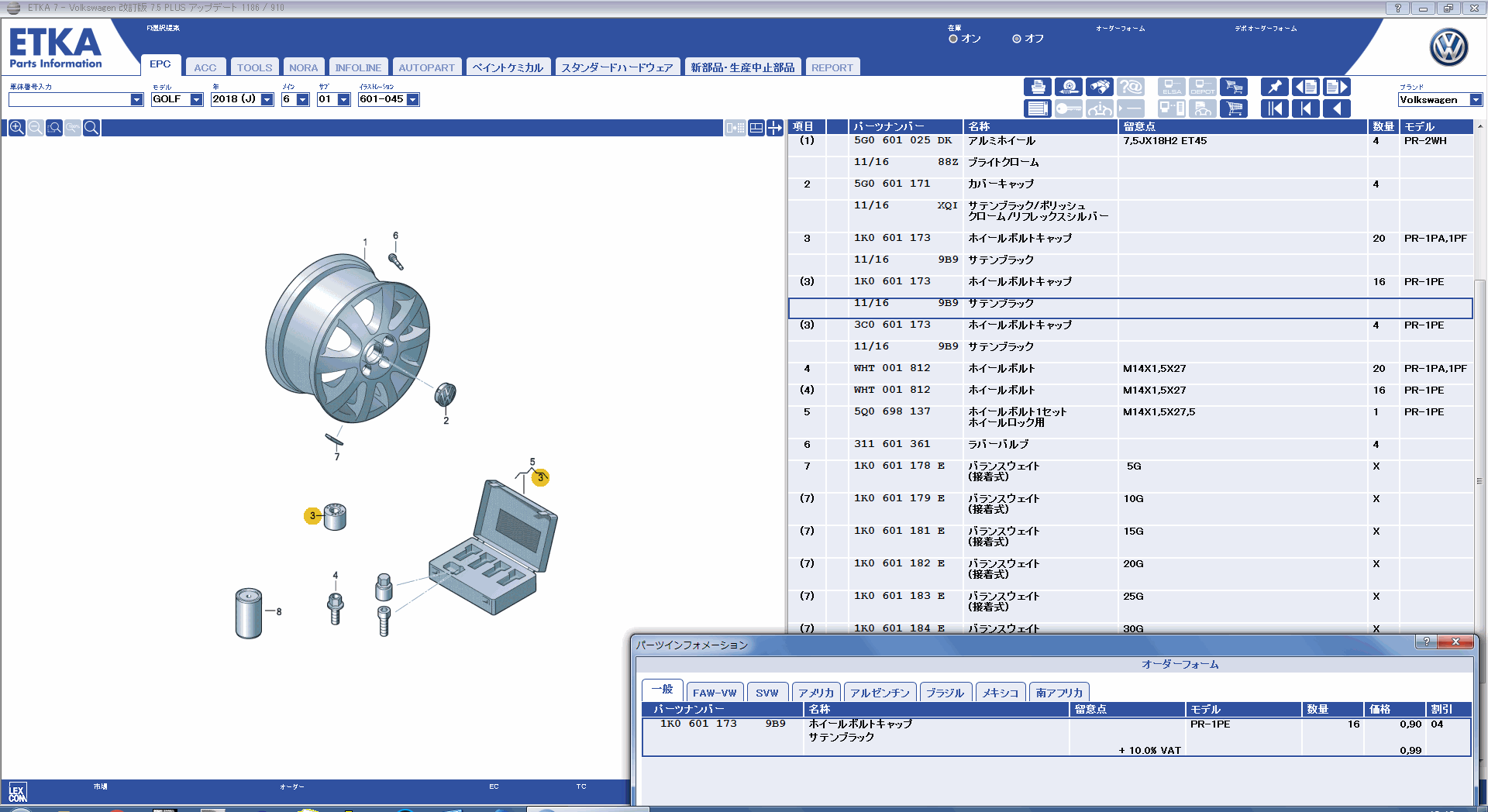The width and height of the screenshot is (1488, 812).
Task: Click the Volkswagen logo
Action: tap(1448, 47)
